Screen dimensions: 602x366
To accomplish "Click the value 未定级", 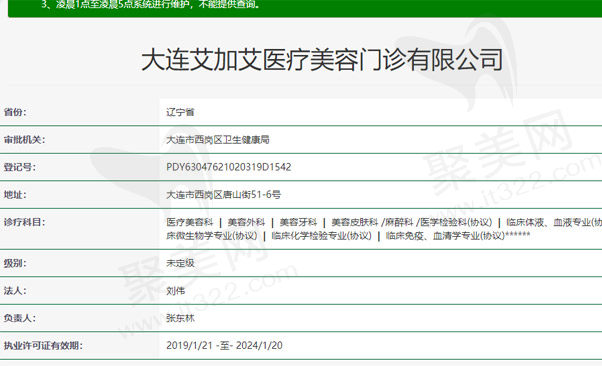I will click(180, 263).
